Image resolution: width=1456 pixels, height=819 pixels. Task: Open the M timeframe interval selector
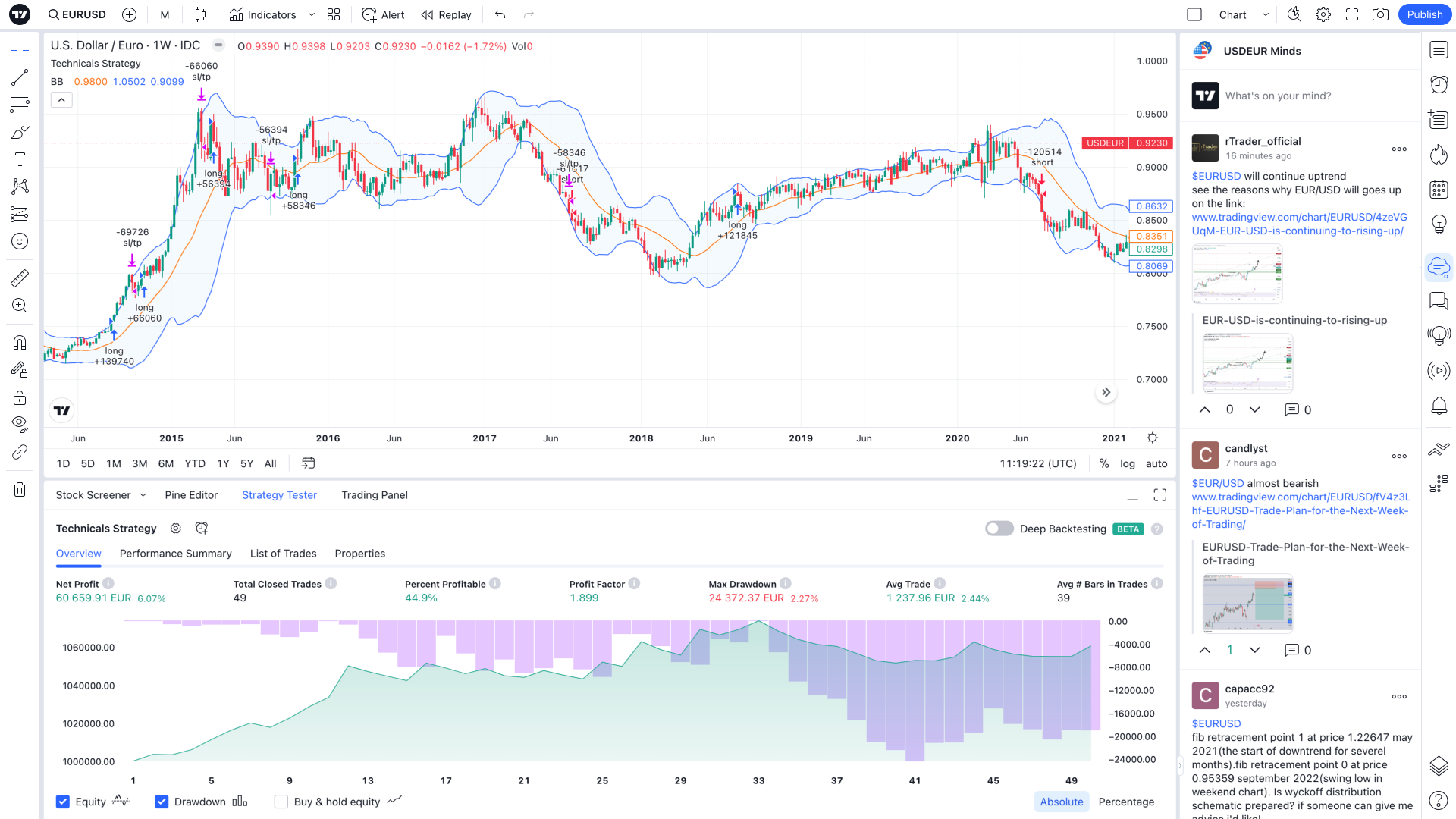point(165,14)
